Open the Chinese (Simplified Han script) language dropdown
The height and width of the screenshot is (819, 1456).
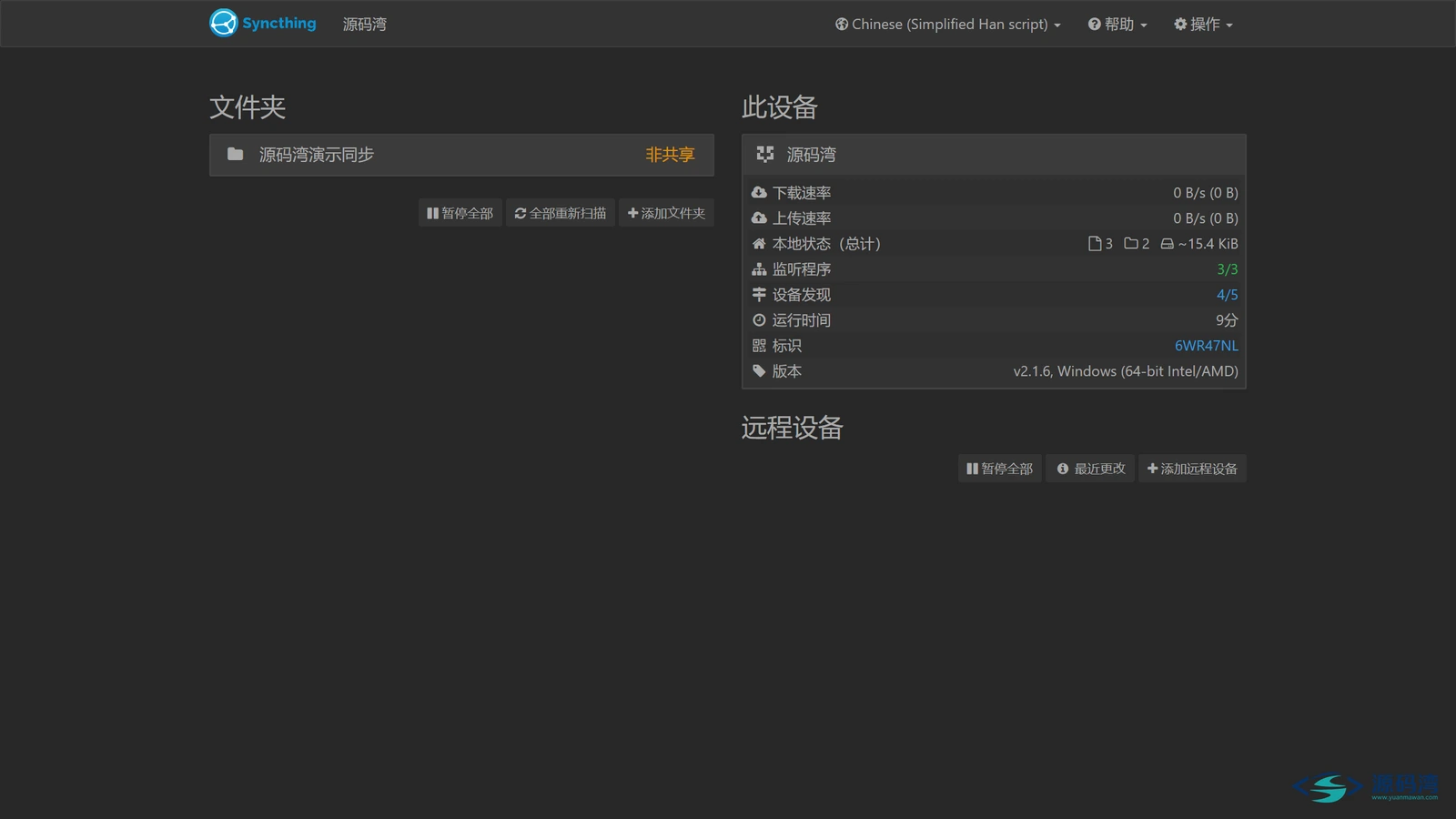click(947, 25)
